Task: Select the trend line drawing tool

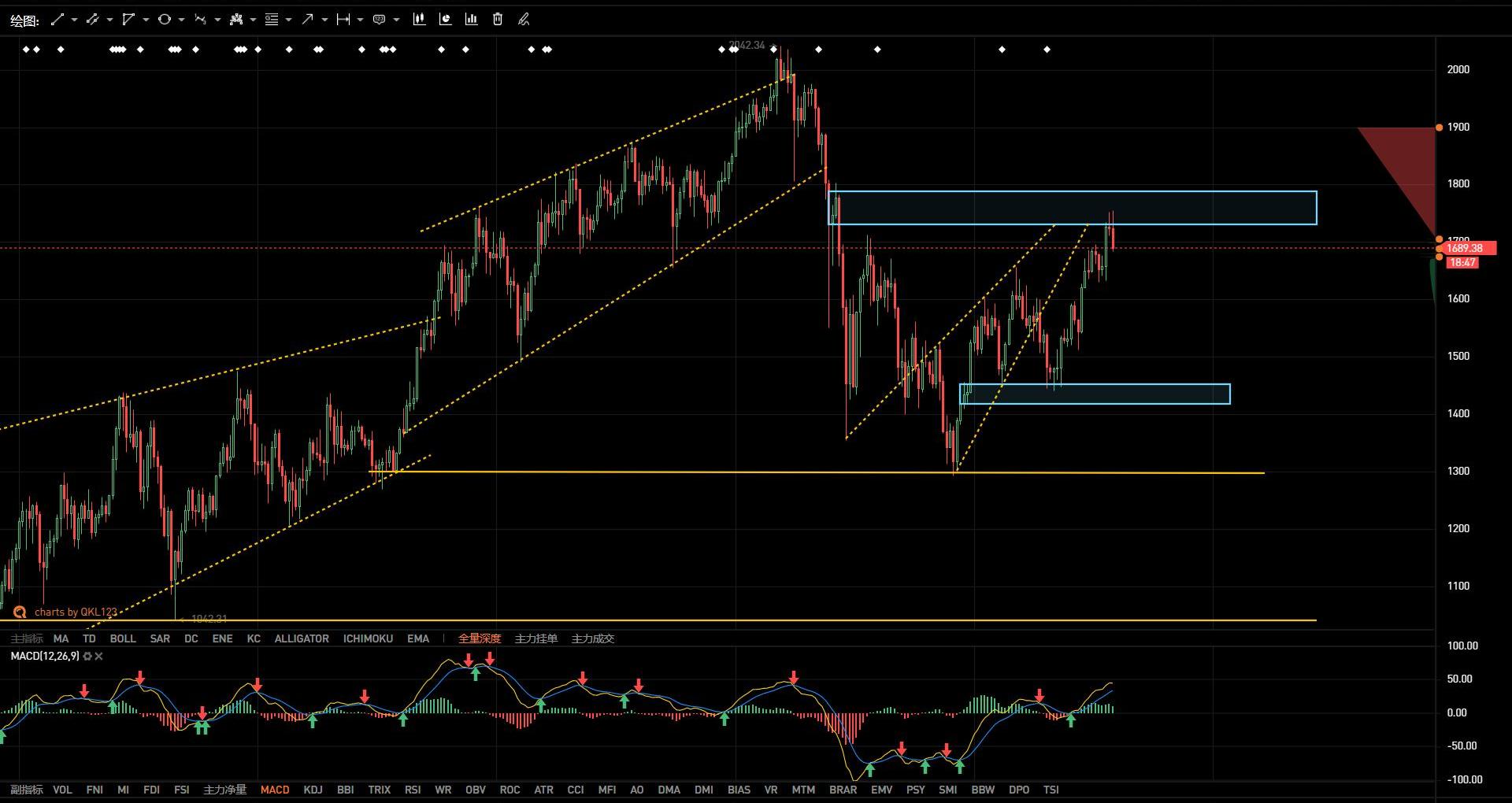Action: [x=57, y=20]
